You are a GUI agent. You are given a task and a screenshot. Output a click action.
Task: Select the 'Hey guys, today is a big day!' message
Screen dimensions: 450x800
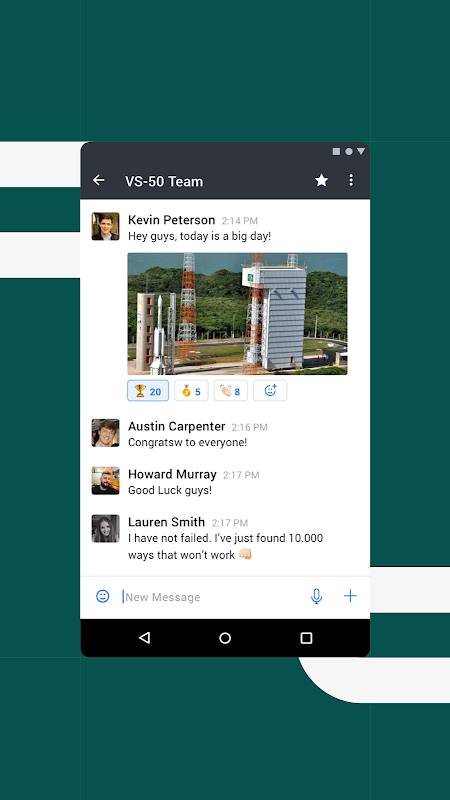pos(199,236)
